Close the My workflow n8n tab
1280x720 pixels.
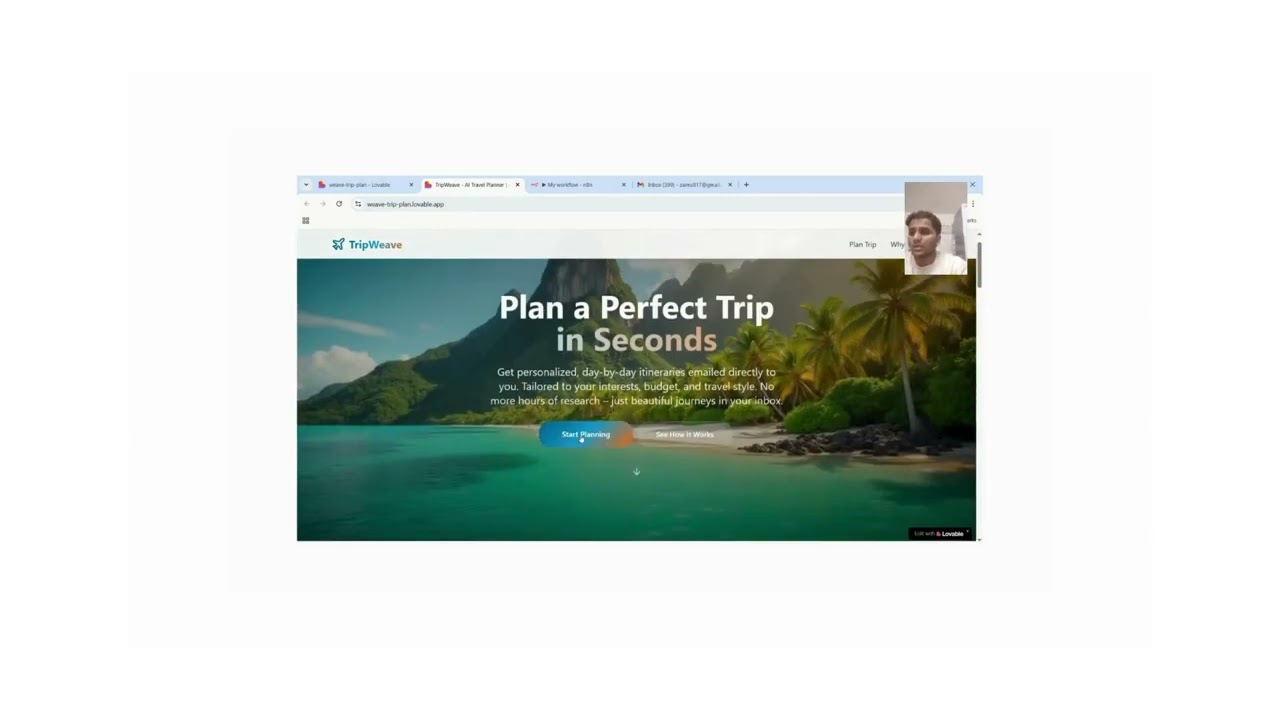pos(624,185)
